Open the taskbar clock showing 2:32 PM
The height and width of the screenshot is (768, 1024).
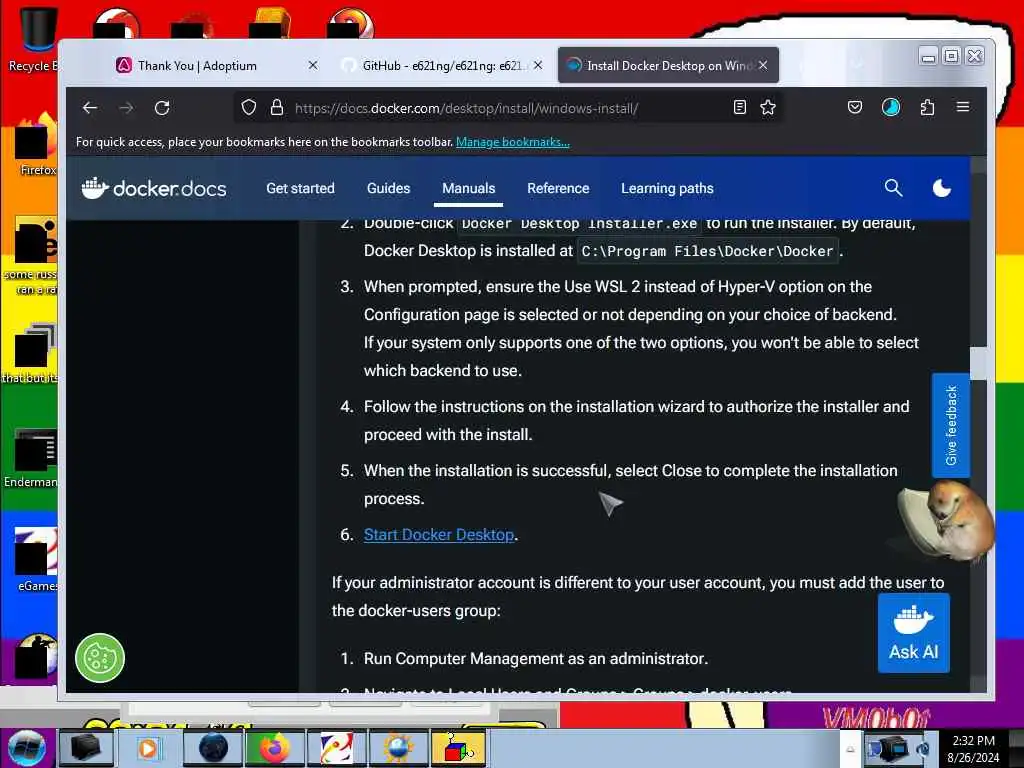(973, 749)
